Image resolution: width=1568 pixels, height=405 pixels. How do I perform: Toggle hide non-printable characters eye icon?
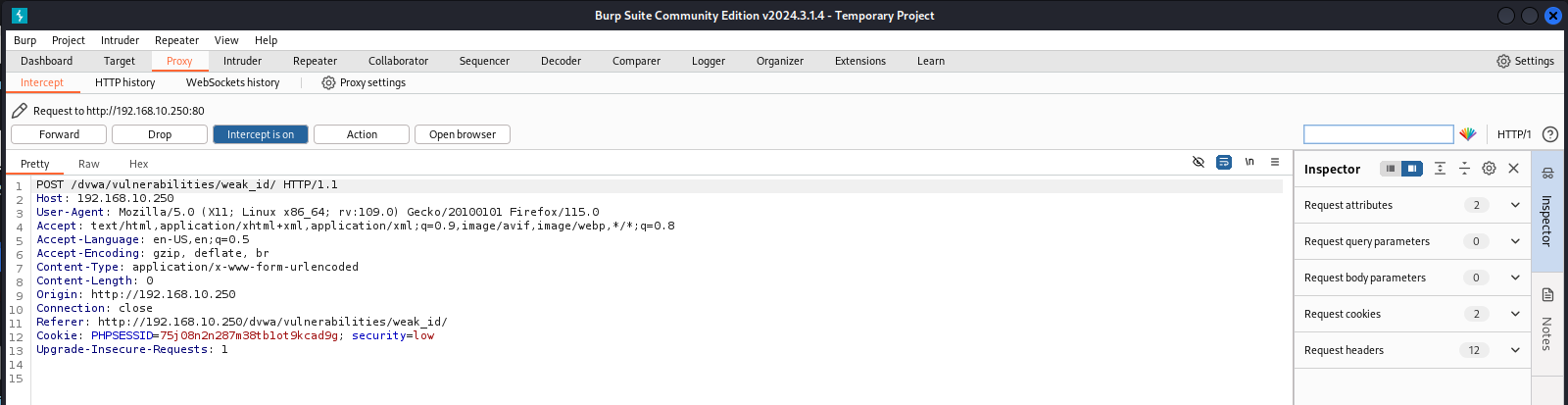pos(1198,162)
